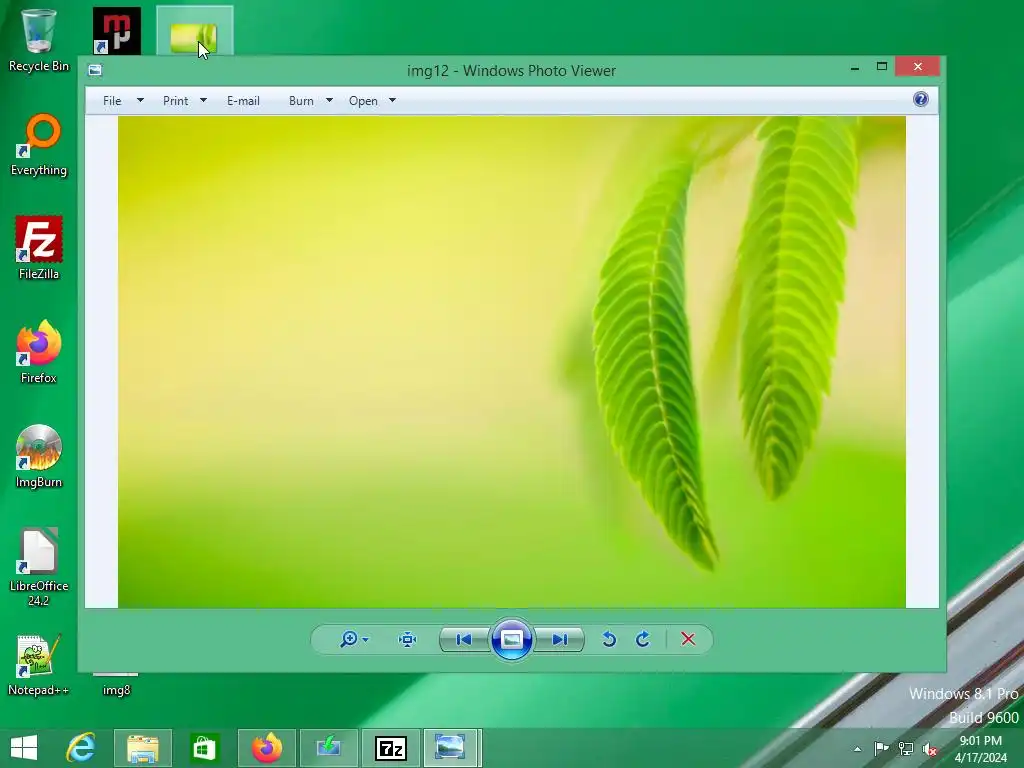Select the Recycle Bin desktop icon

tap(39, 40)
